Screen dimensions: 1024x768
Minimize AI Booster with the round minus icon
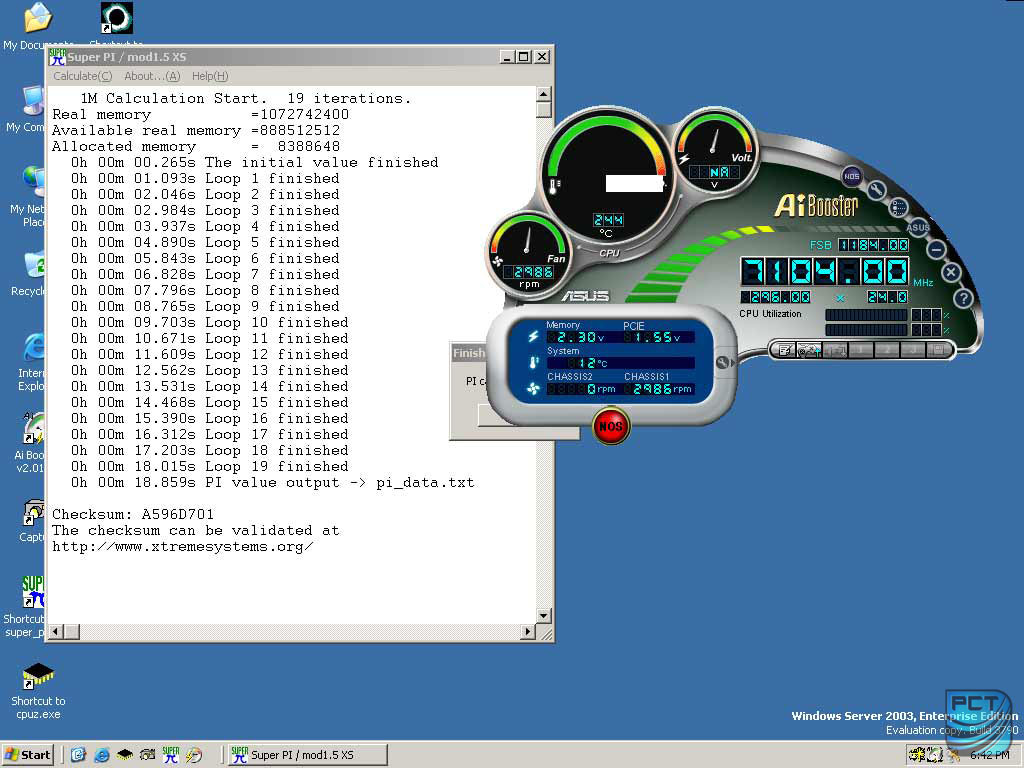point(936,249)
